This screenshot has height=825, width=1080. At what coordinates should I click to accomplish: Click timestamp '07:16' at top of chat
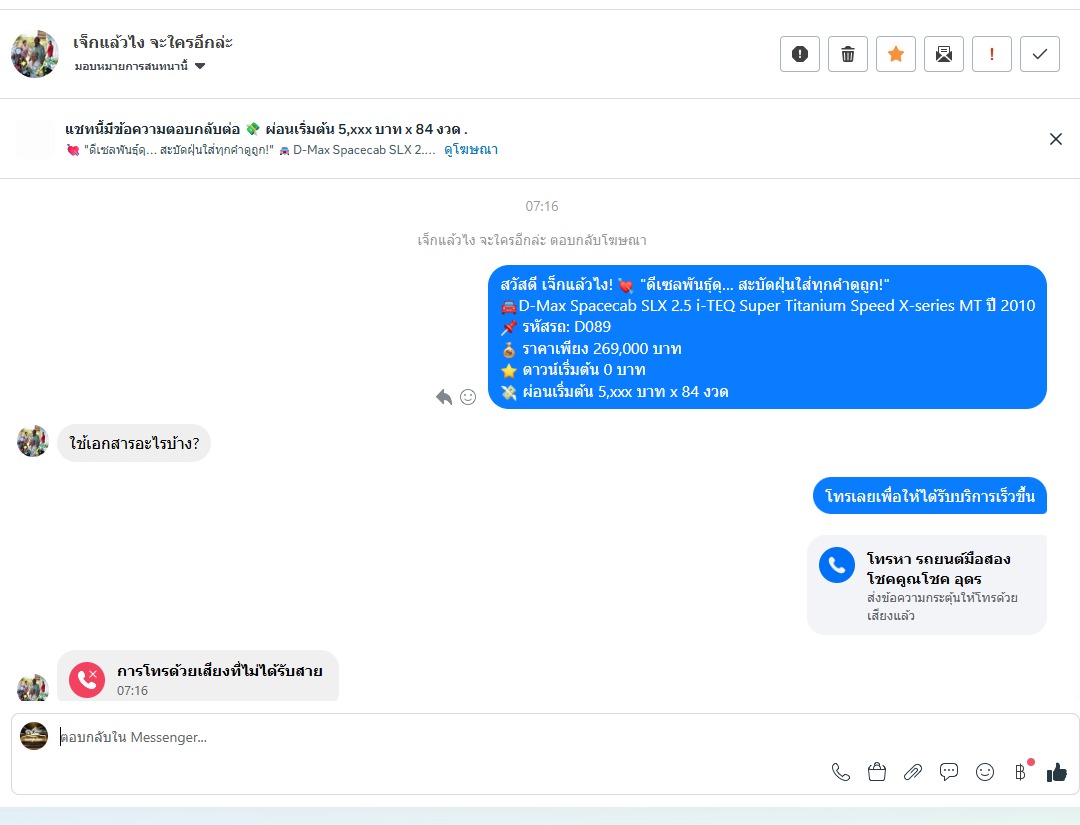[541, 206]
